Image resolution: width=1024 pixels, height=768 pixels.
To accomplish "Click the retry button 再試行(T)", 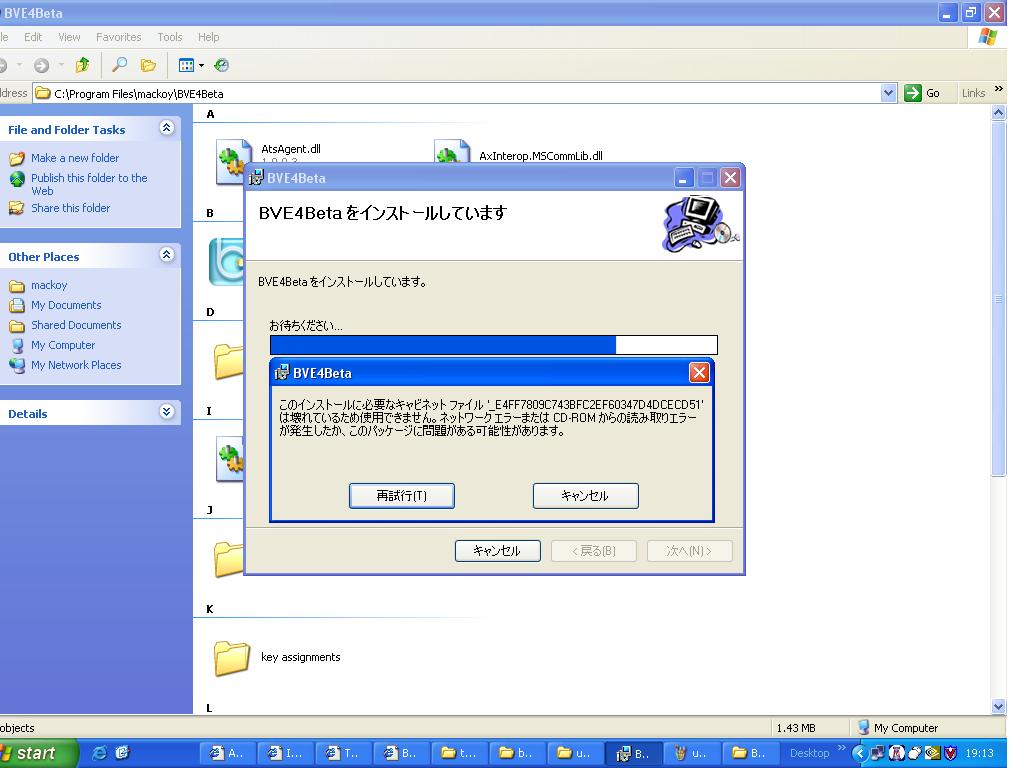I will (402, 496).
